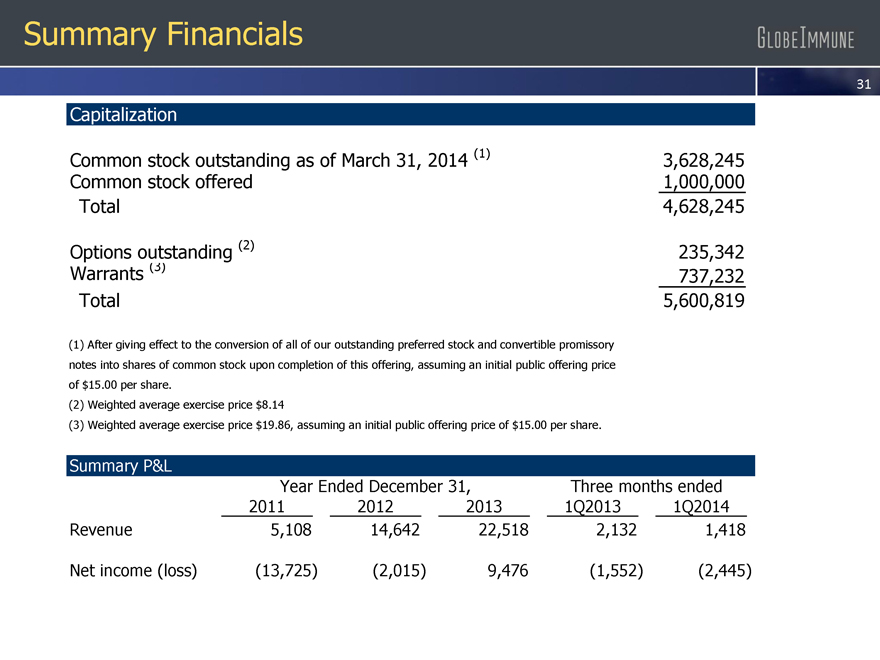Select the 2013 column header
Image resolution: width=880 pixels, height=660 pixels.
484,507
